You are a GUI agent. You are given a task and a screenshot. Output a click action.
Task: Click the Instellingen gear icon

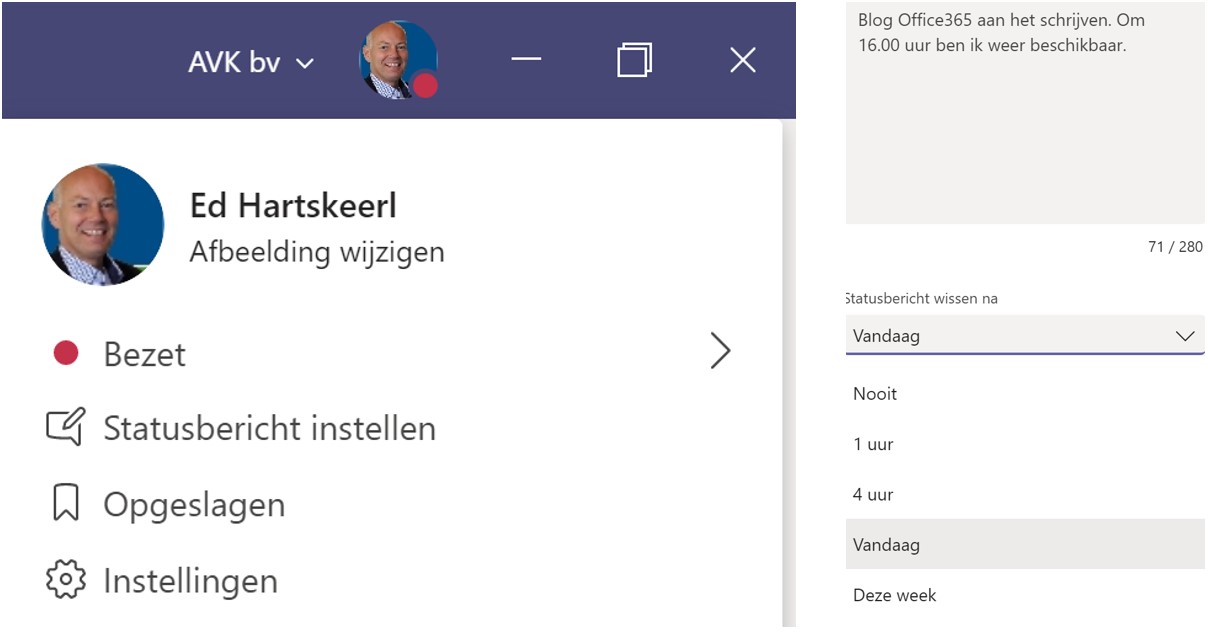pyautogui.click(x=66, y=580)
